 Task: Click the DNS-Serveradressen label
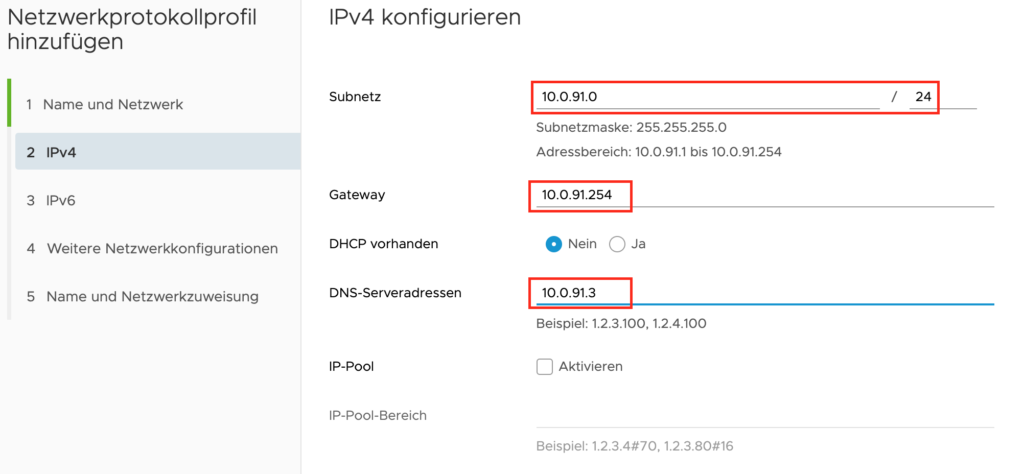coord(396,292)
